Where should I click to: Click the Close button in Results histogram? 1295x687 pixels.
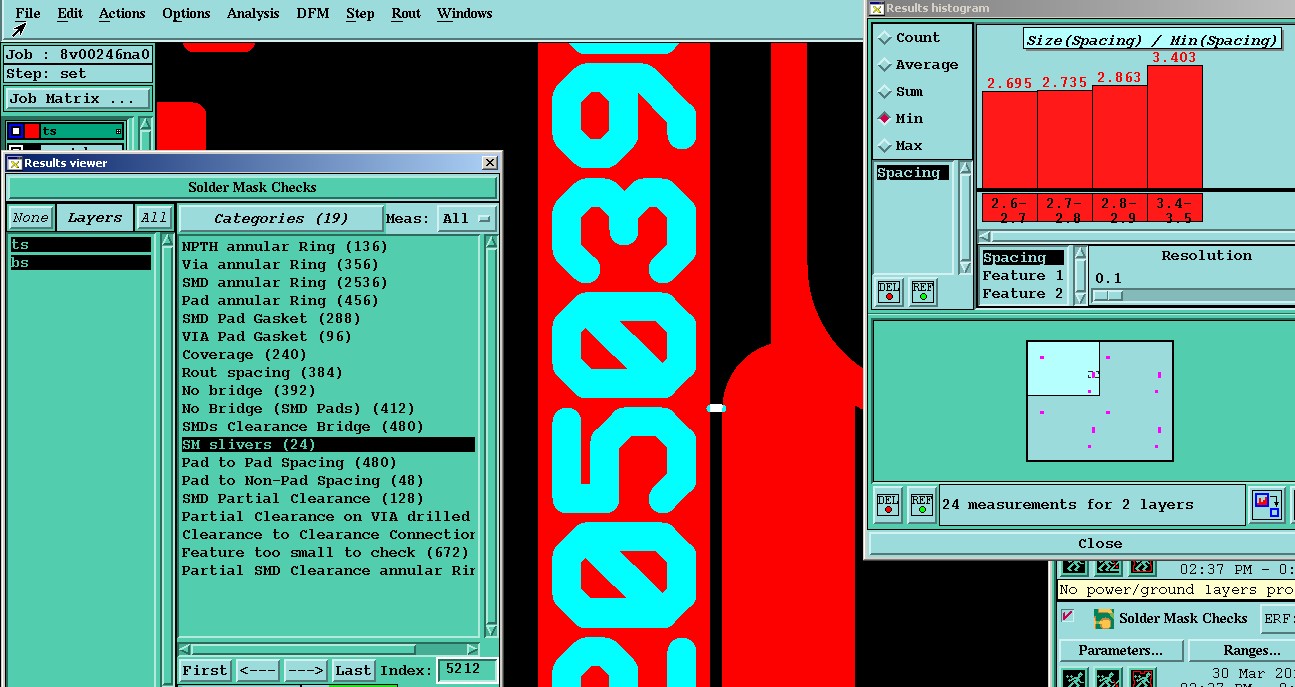1099,543
